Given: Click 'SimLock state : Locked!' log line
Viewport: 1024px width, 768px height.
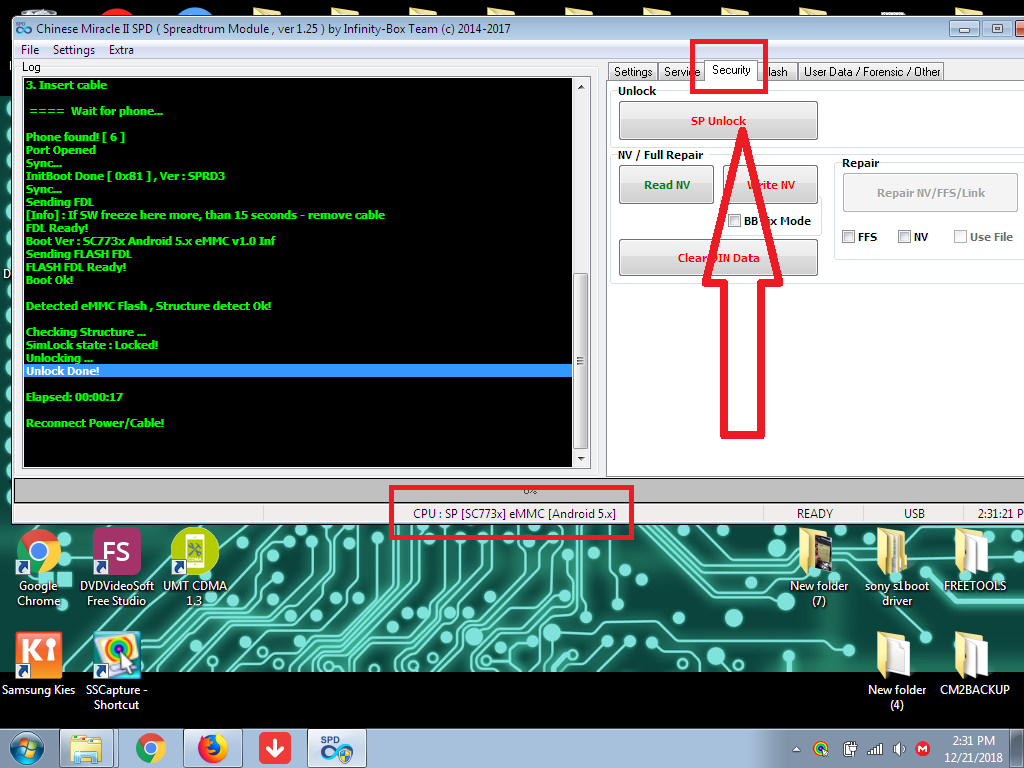Looking at the screenshot, I should click(x=92, y=345).
